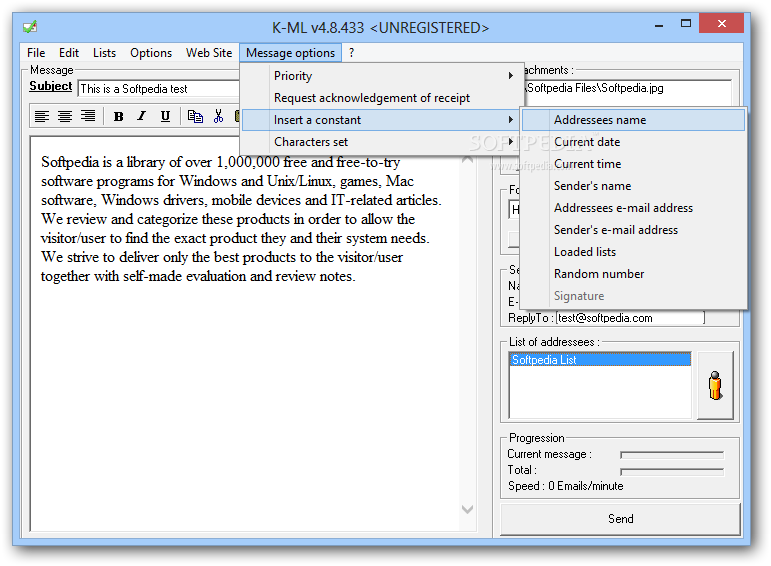Screen dimensions: 771x566
Task: Insert the Current time constant
Action: coord(633,164)
